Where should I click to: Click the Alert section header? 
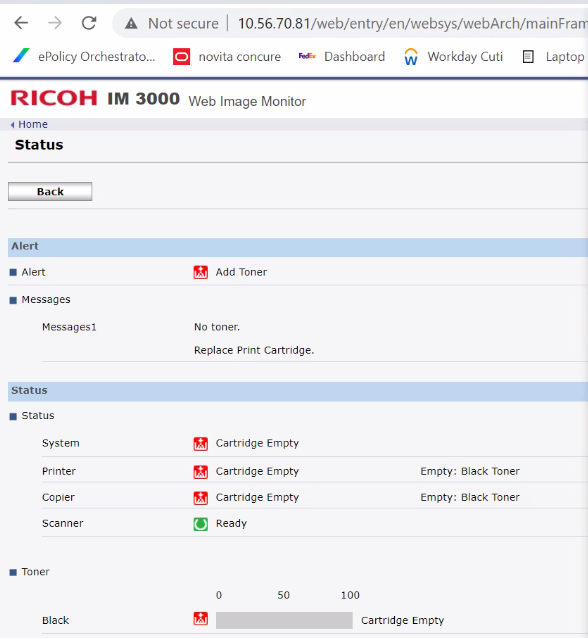(x=298, y=247)
